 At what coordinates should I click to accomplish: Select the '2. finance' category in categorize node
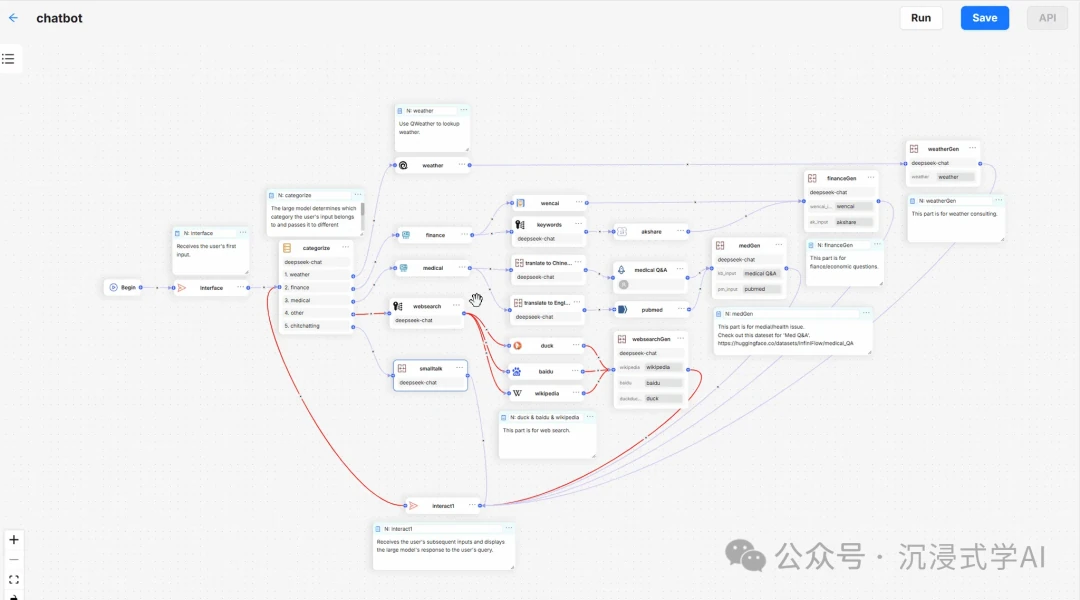[297, 287]
